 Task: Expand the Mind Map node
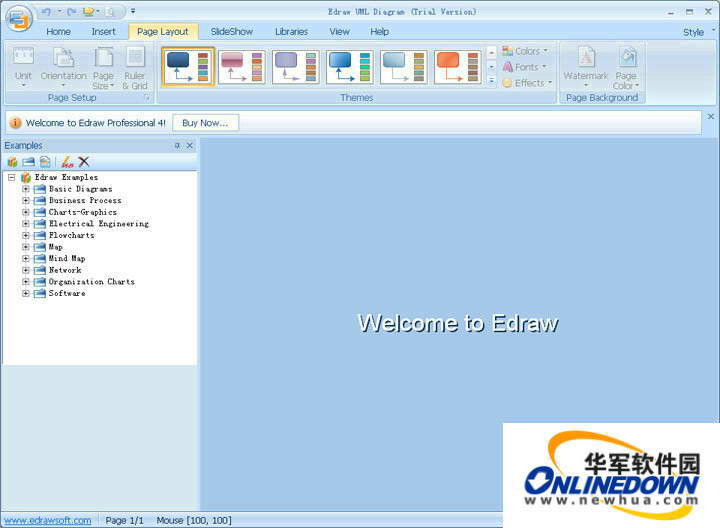(x=26, y=258)
